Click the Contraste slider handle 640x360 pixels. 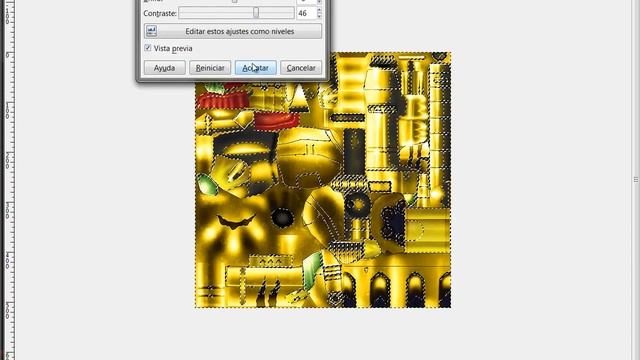(256, 13)
